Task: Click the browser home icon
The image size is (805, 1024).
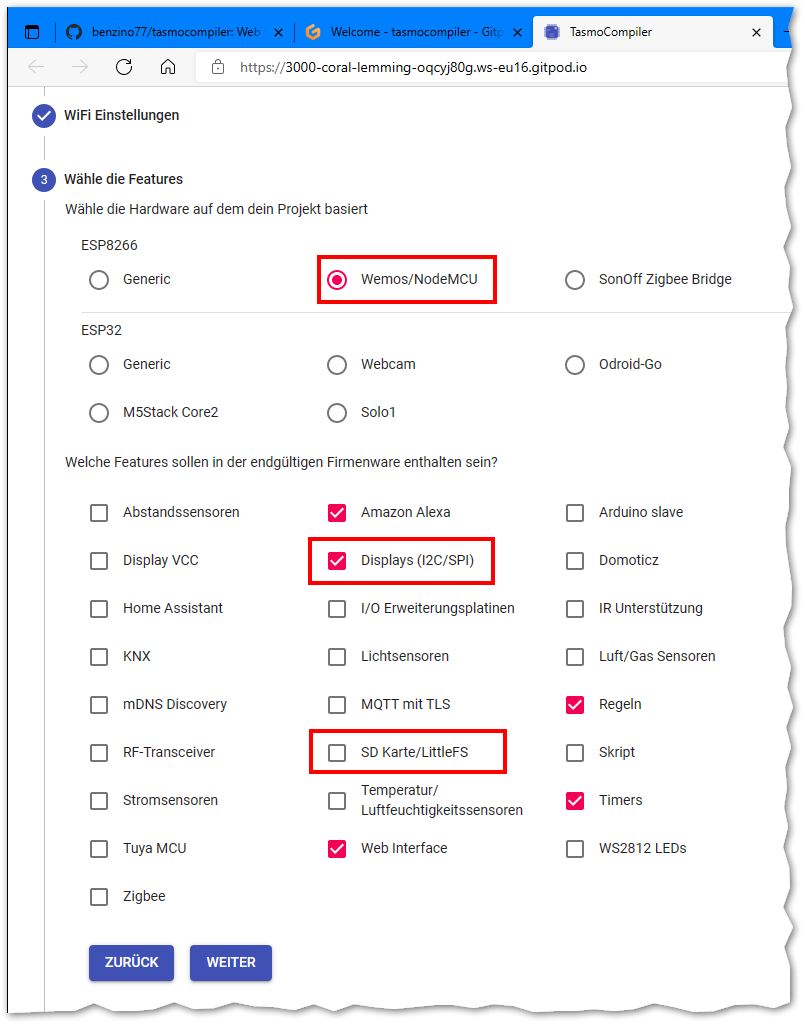Action: [168, 68]
